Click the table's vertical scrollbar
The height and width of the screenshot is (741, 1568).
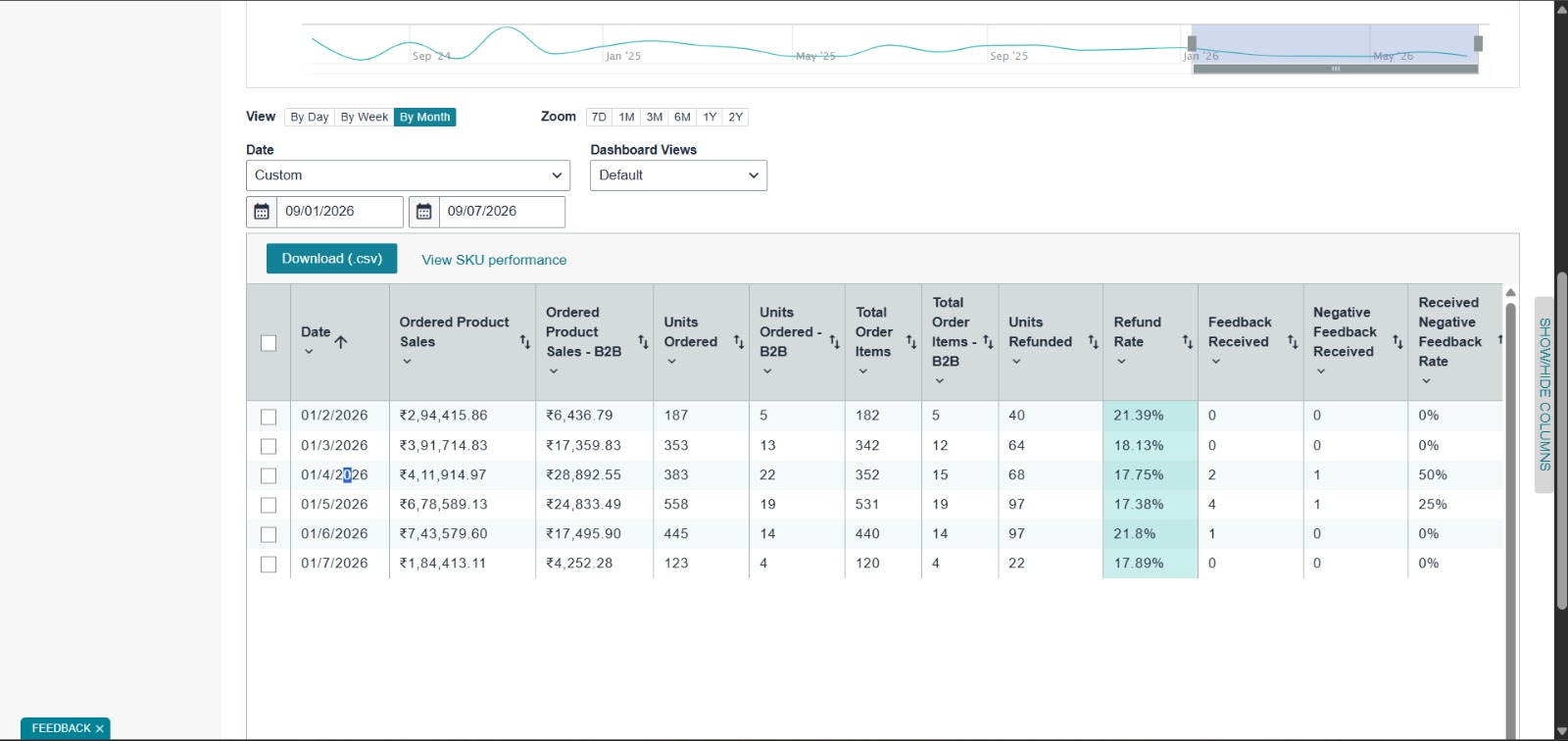pos(1511,519)
